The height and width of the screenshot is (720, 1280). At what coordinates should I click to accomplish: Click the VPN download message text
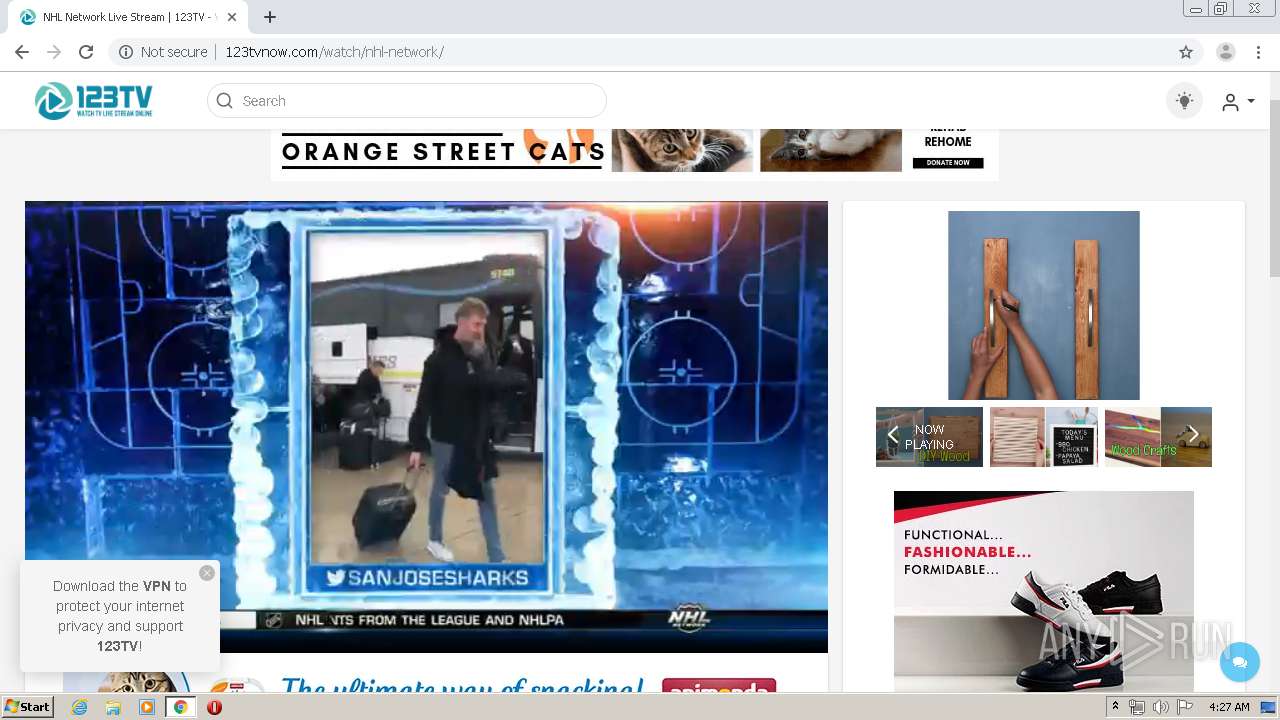click(120, 616)
